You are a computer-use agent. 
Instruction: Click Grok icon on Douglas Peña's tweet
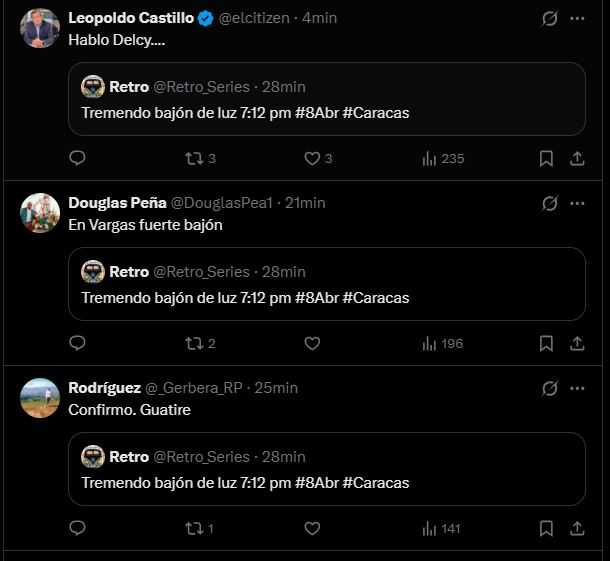pos(549,203)
